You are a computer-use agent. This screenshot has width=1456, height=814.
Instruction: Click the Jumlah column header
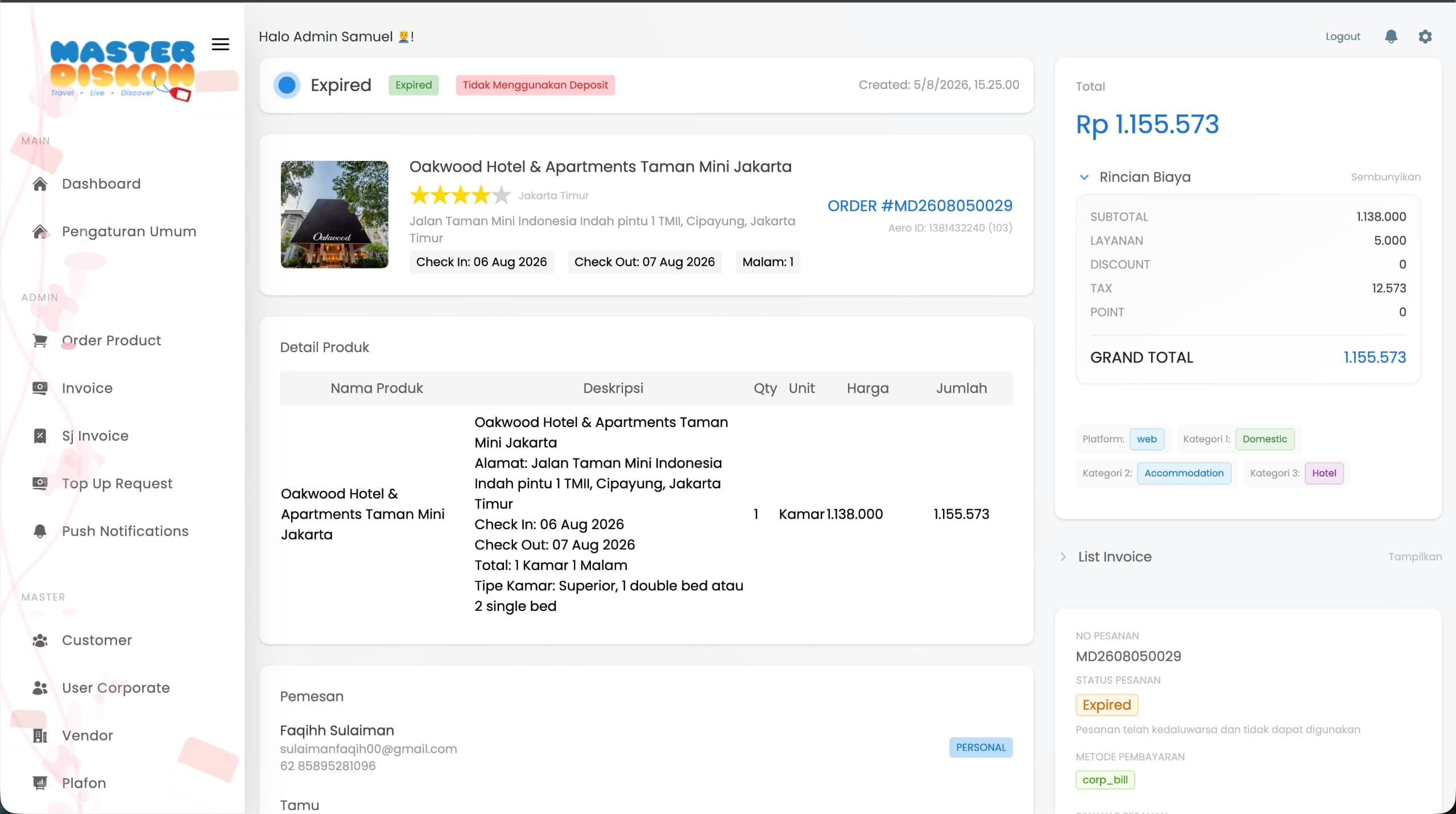961,389
